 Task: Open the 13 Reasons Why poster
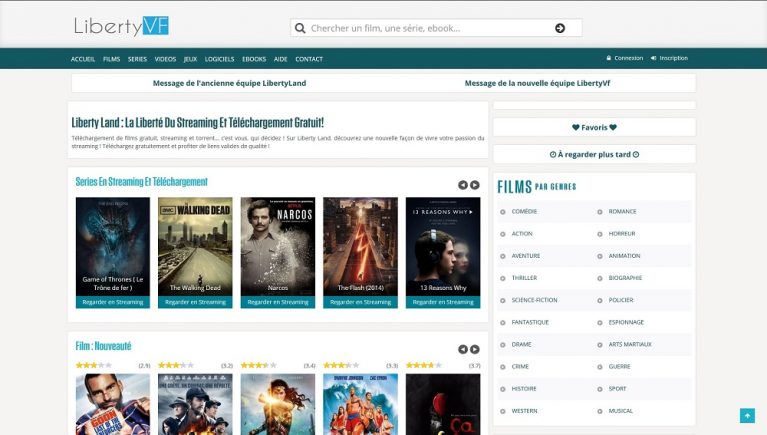tap(443, 247)
